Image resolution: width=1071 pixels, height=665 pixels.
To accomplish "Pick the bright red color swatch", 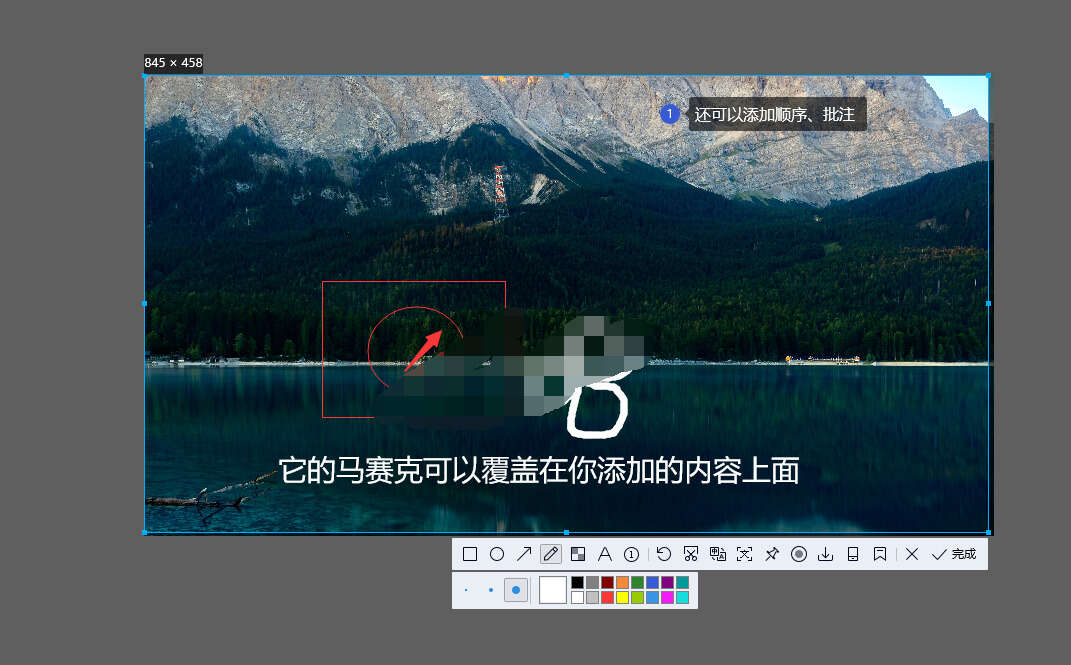I will coord(608,597).
